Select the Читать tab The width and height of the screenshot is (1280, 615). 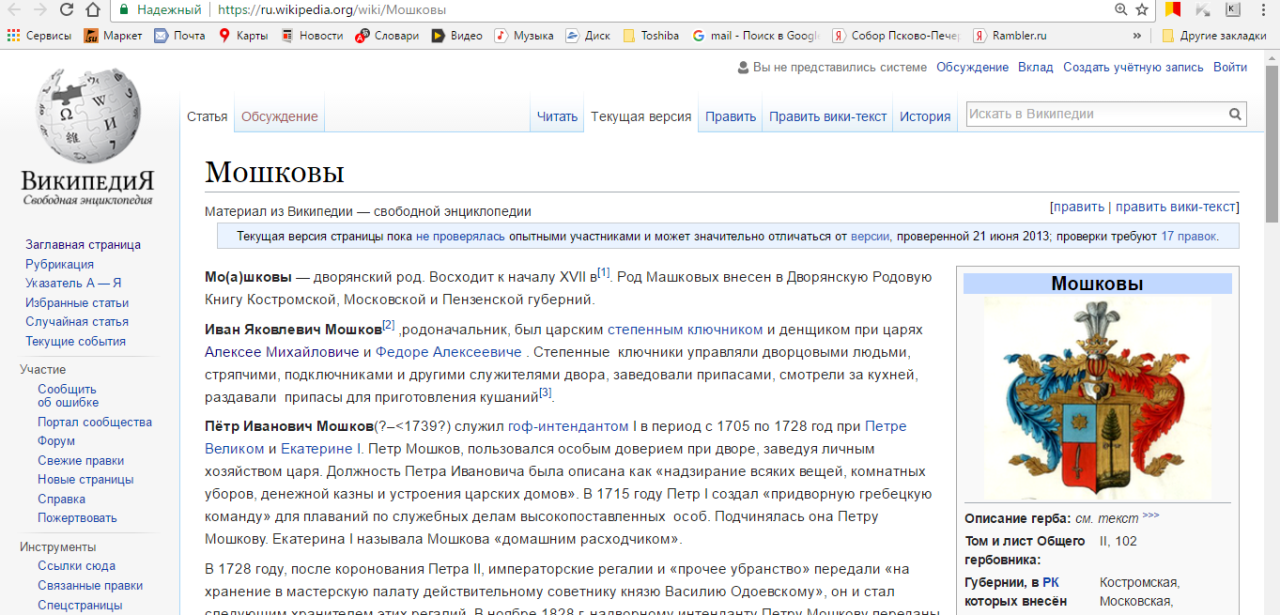coord(557,116)
